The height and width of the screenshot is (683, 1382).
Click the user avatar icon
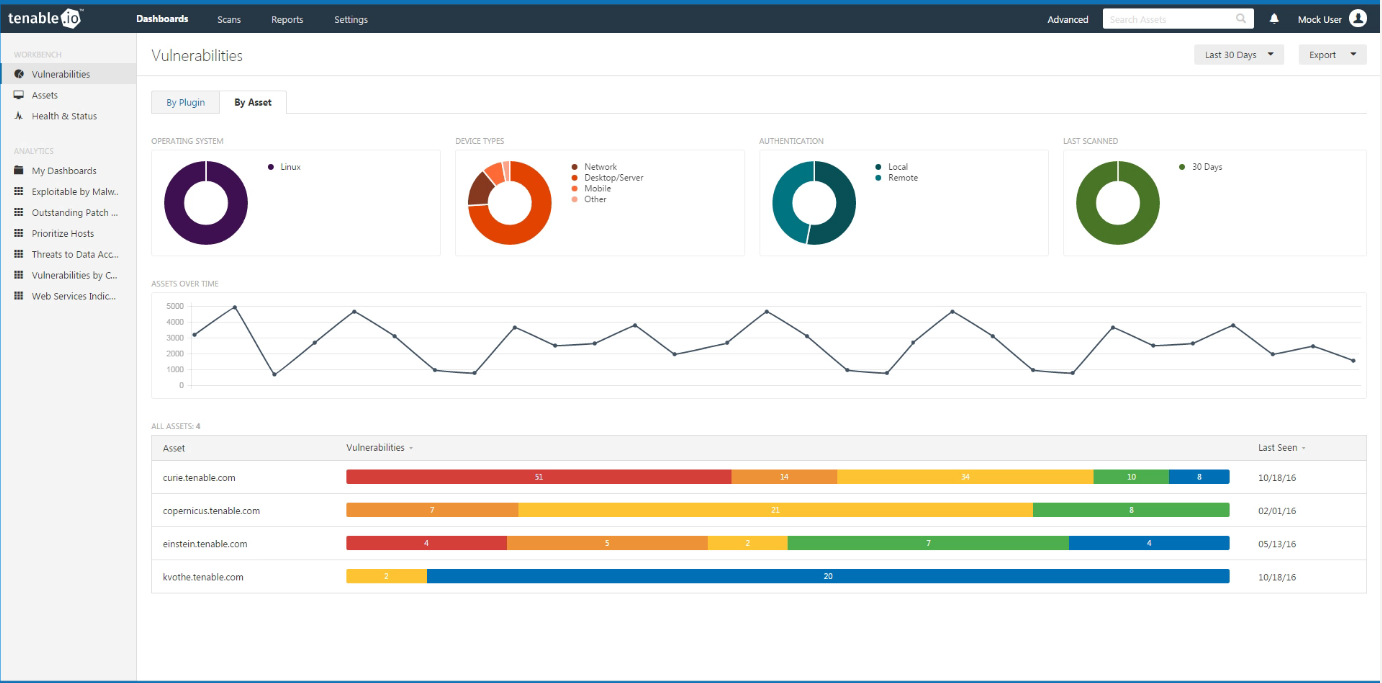click(x=1357, y=19)
